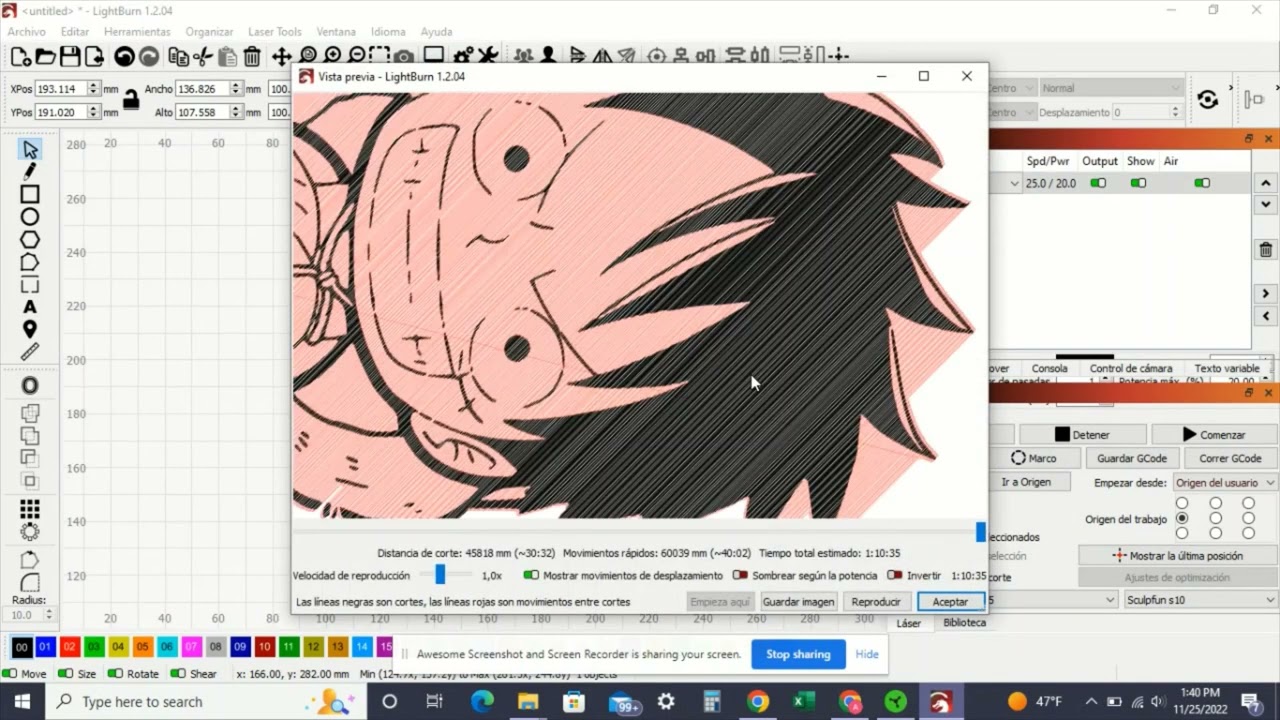Toggle 'Sombrear según la potencia' option
The height and width of the screenshot is (720, 1280).
(x=740, y=575)
